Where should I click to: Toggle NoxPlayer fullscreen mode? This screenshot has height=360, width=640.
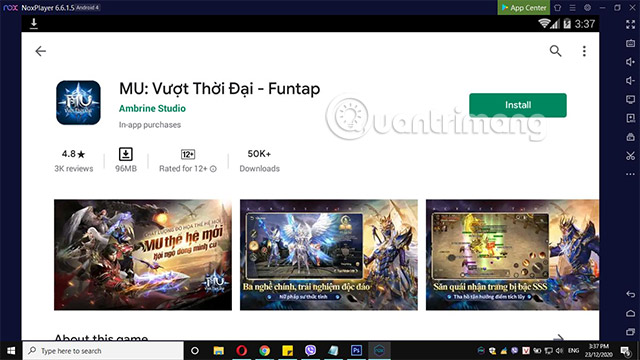pos(630,24)
